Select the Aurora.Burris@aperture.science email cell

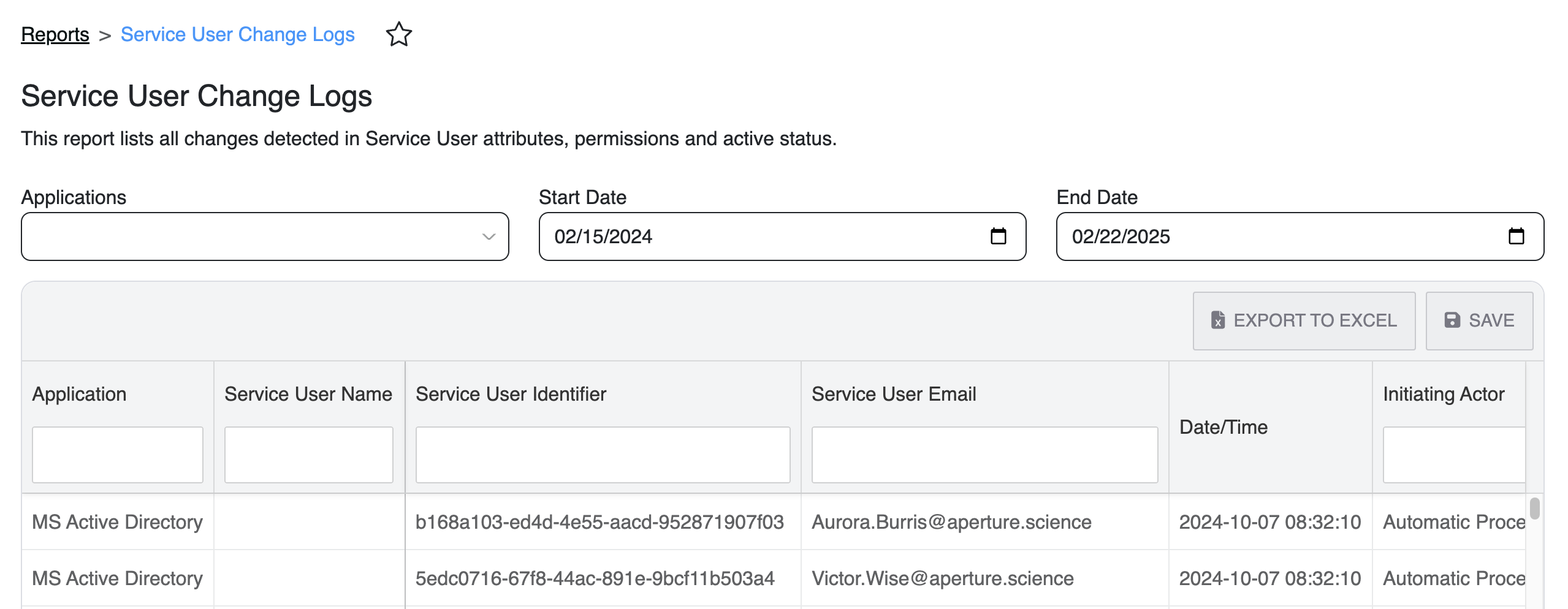coord(951,522)
